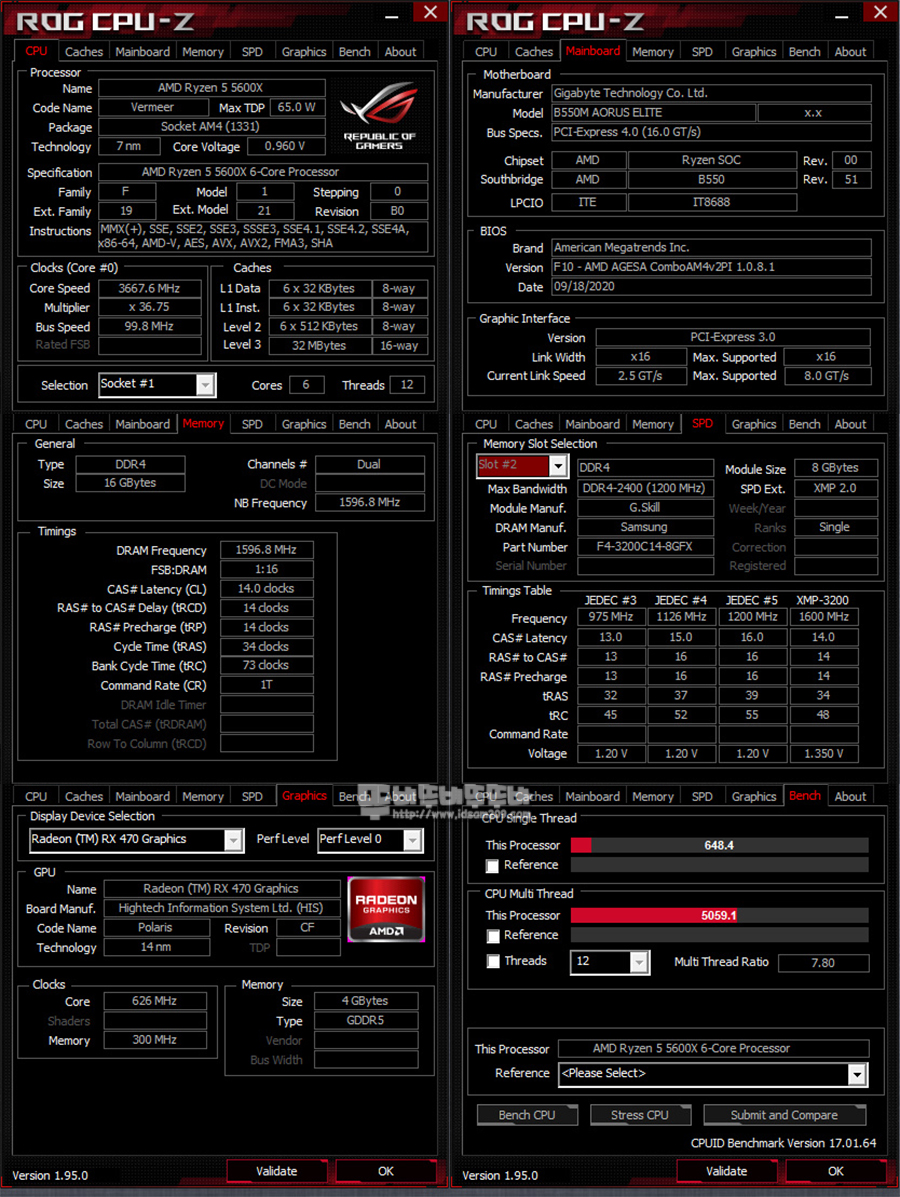
Task: Close the right ROG CPU-Z window
Action: coord(880,12)
